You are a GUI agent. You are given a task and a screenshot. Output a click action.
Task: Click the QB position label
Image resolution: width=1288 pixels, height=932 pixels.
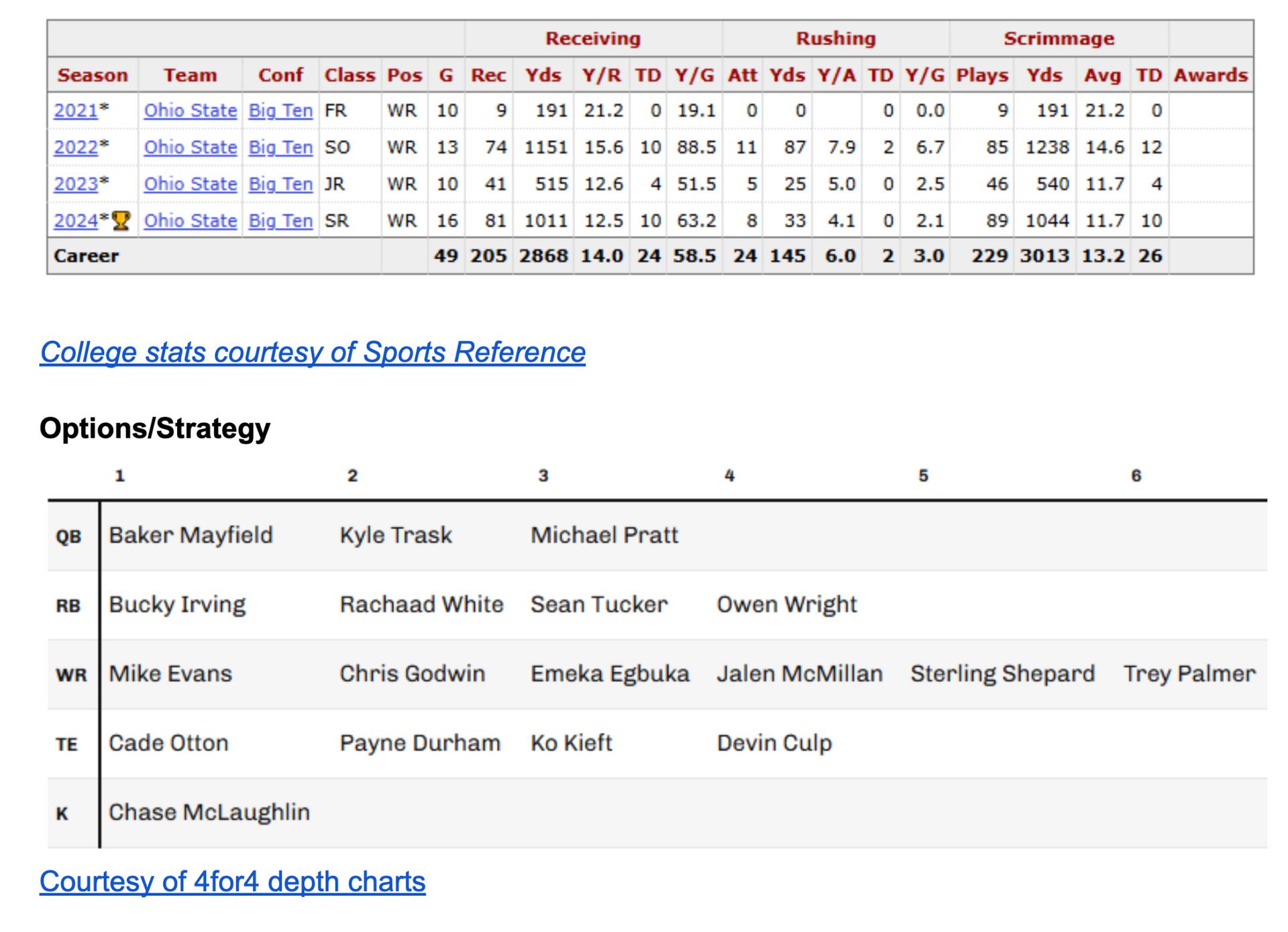coord(68,536)
